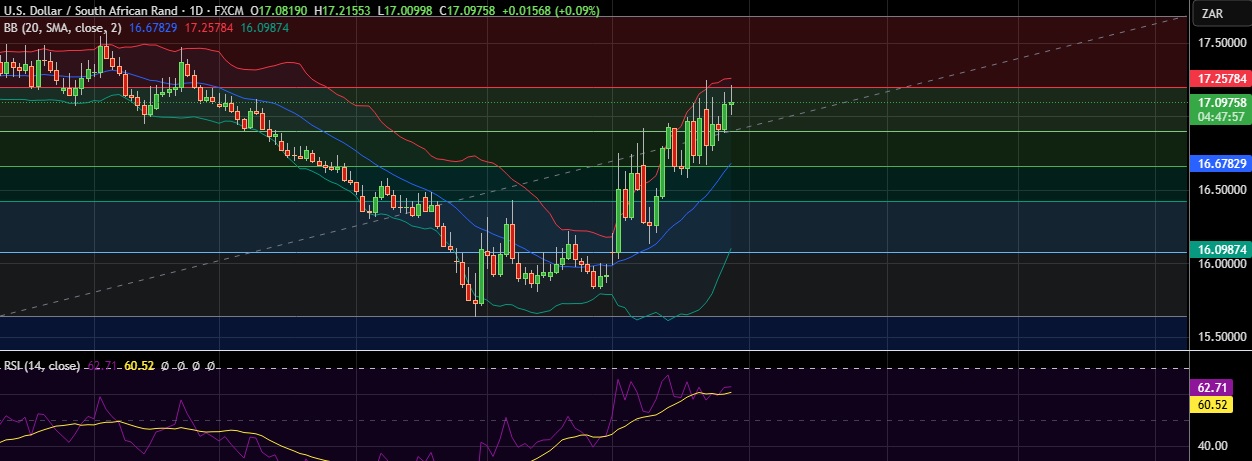This screenshot has height=461, width=1252.
Task: Click the yellow RSI MA value 60.52 in legend
Action: point(139,366)
